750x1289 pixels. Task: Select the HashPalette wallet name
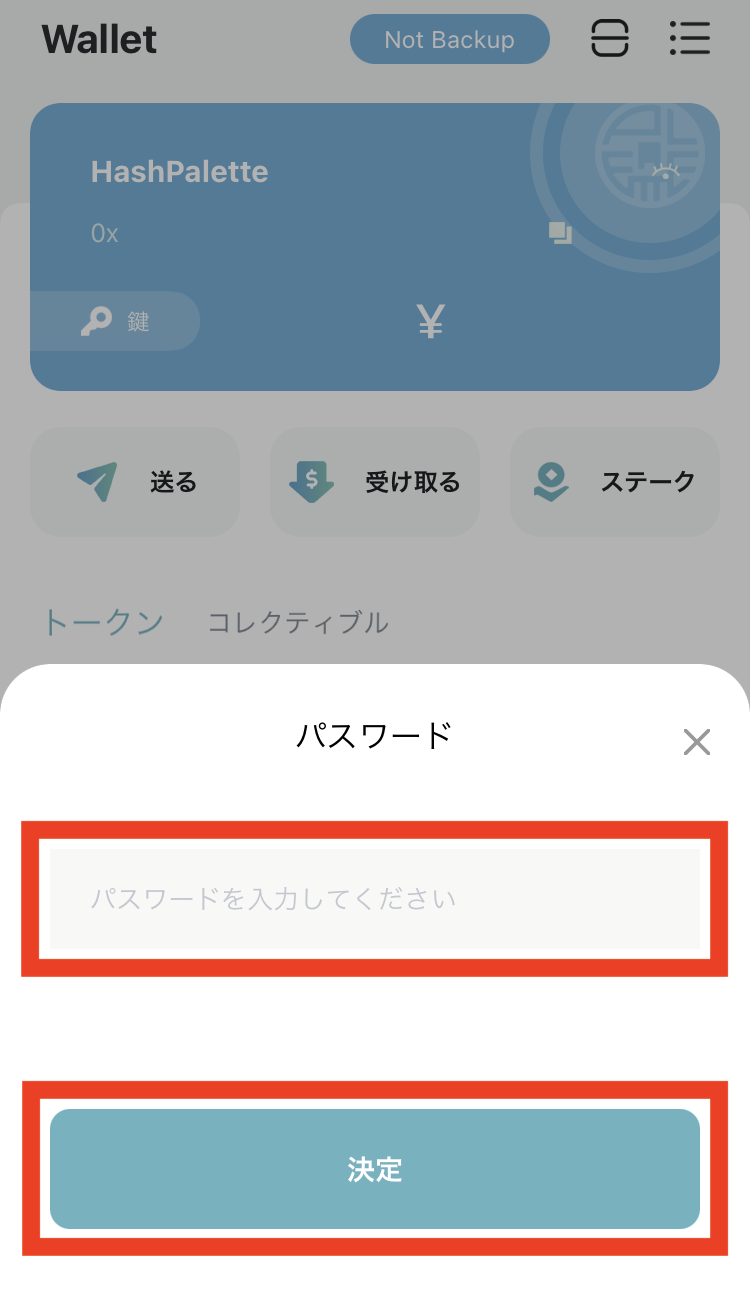[180, 172]
